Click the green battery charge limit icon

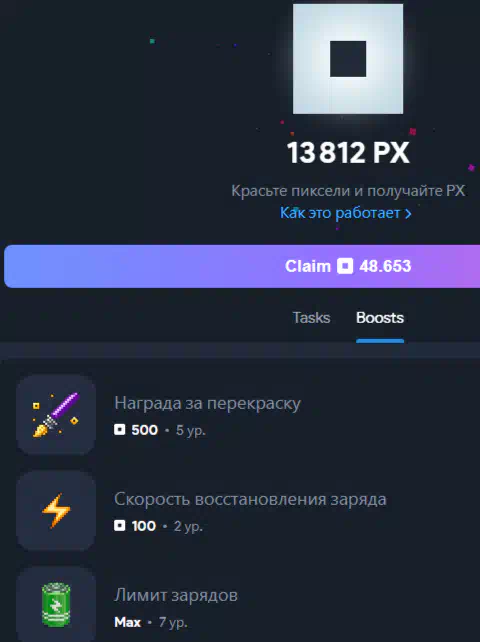point(56,605)
